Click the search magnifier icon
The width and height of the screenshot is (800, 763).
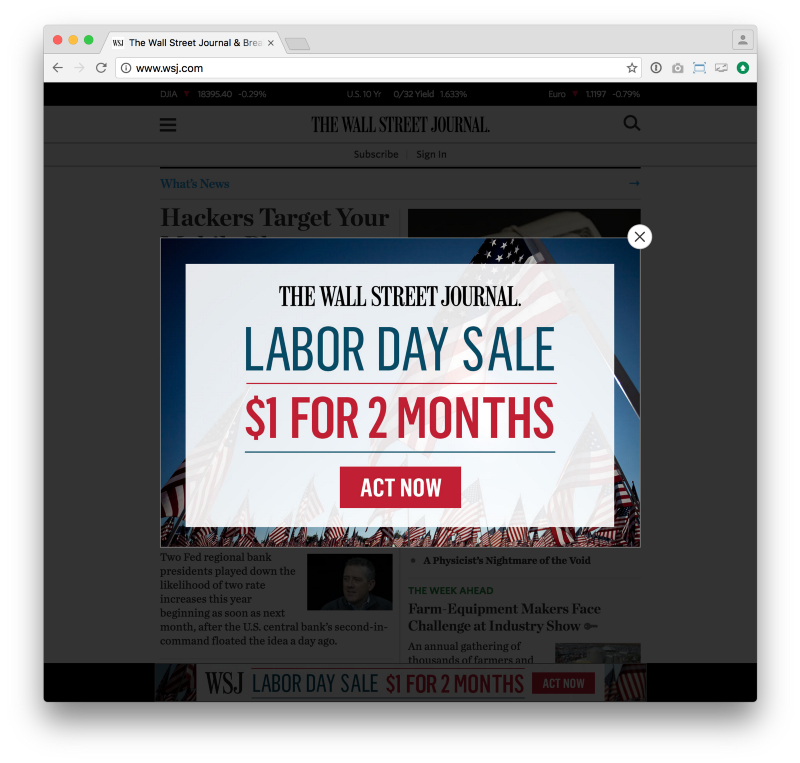[x=632, y=123]
